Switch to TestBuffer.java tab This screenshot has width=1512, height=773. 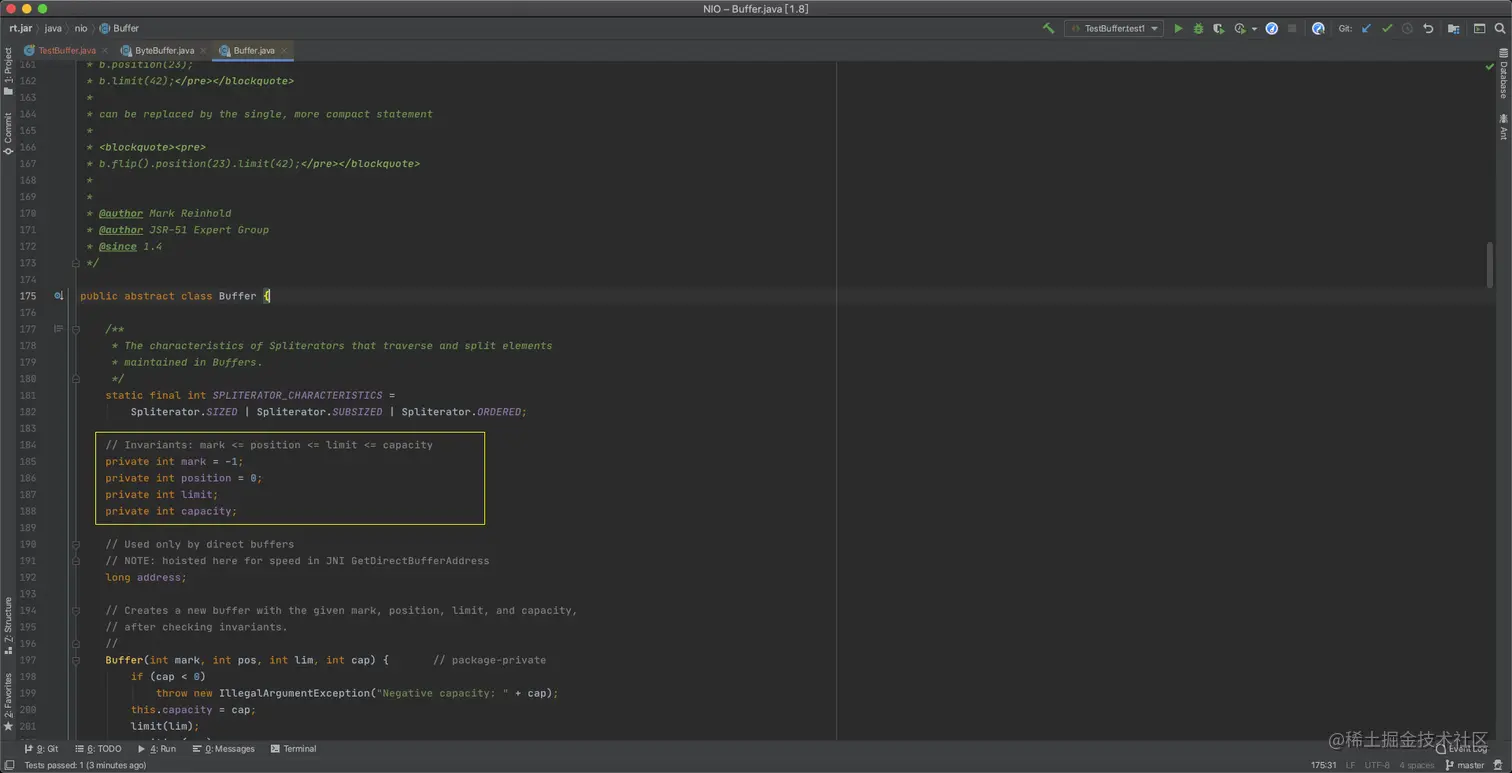click(66, 50)
